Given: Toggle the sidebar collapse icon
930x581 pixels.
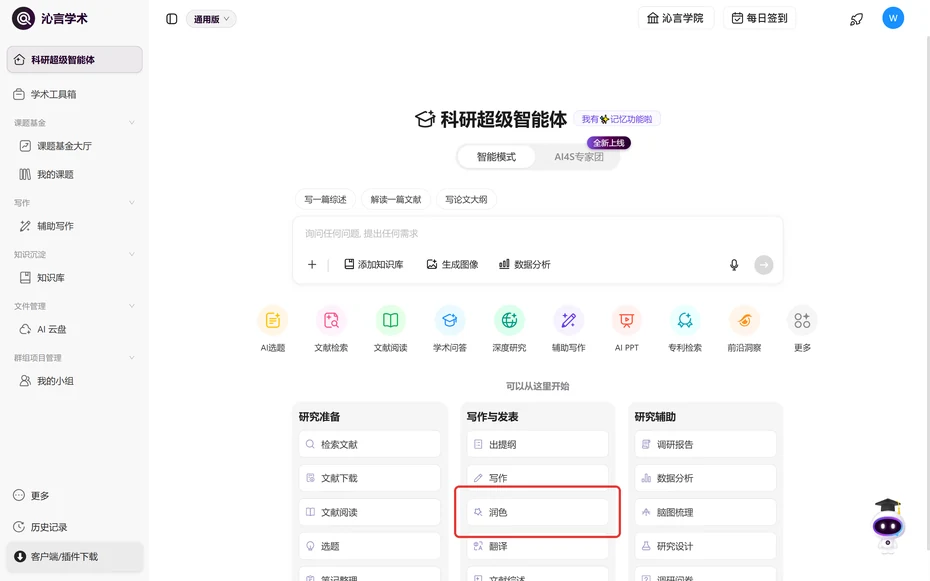Looking at the screenshot, I should coord(171,19).
